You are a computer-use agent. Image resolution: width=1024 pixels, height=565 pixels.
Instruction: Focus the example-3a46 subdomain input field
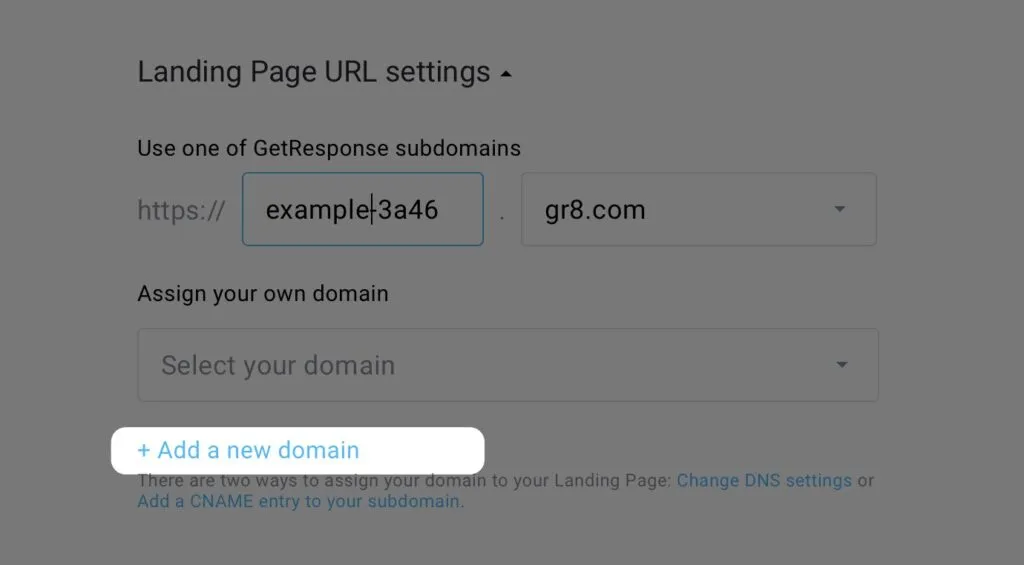(362, 209)
